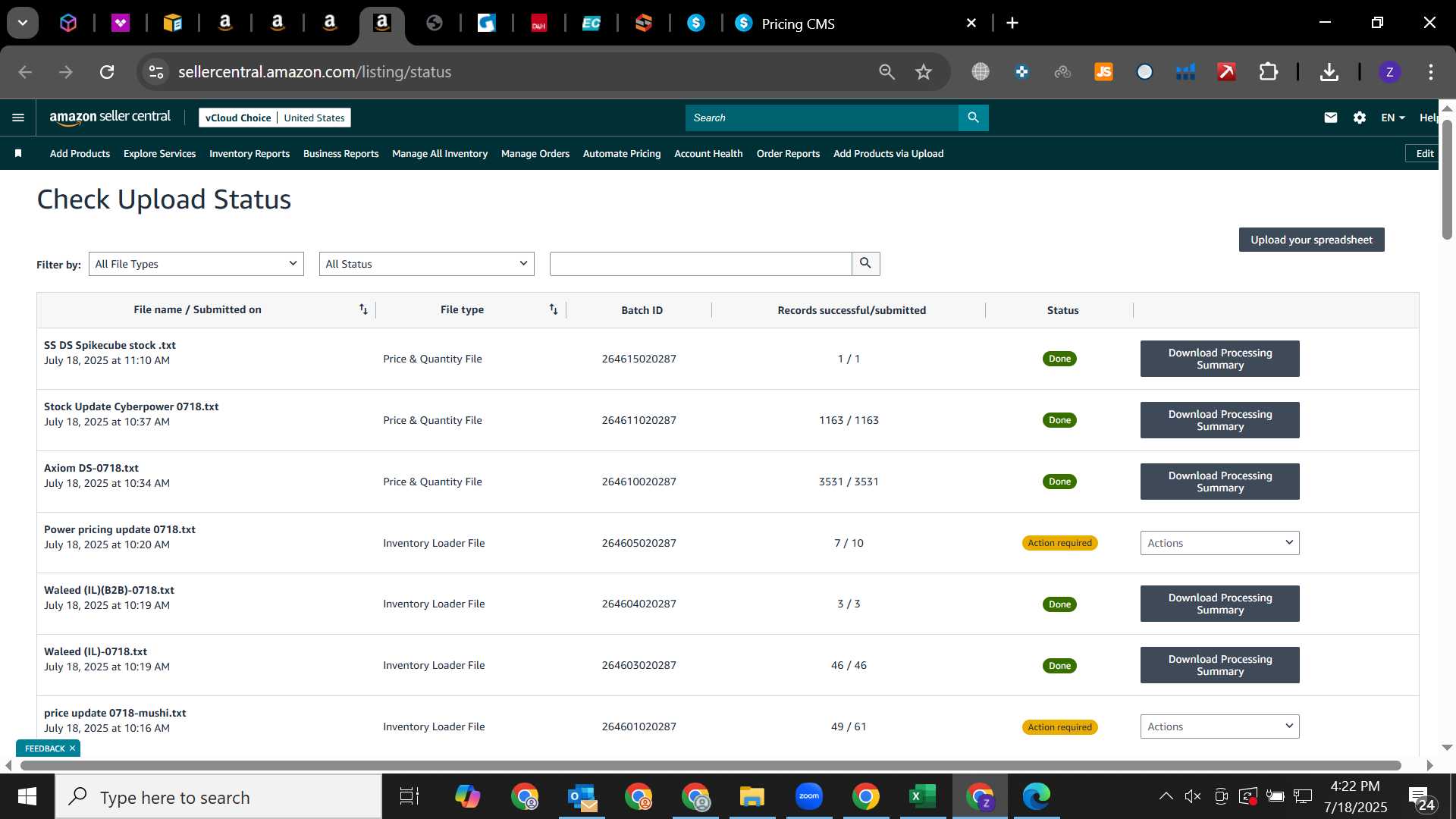Open the Seller Central hamburger menu

(x=18, y=118)
